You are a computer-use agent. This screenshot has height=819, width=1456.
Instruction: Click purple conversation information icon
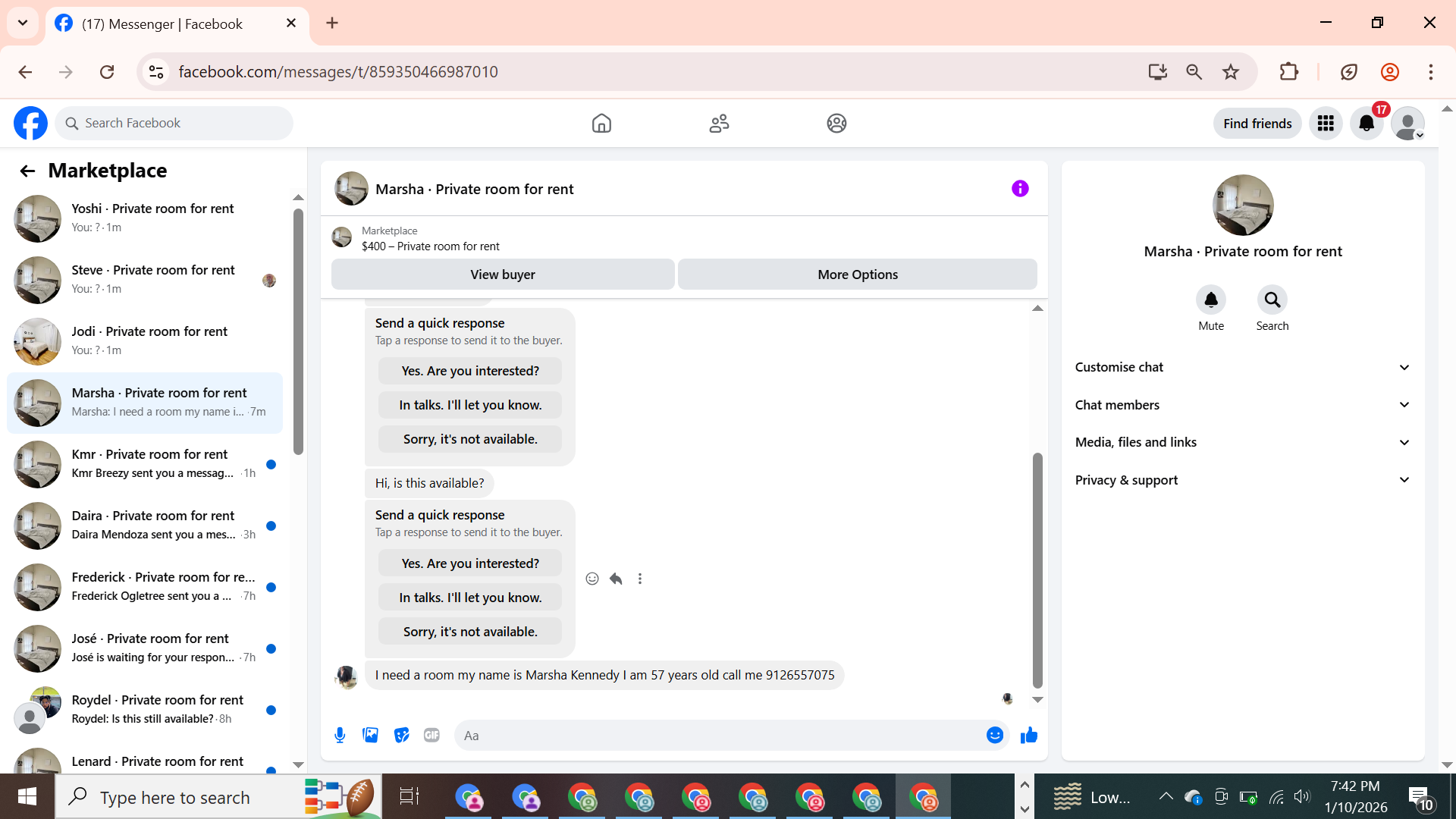pyautogui.click(x=1020, y=189)
